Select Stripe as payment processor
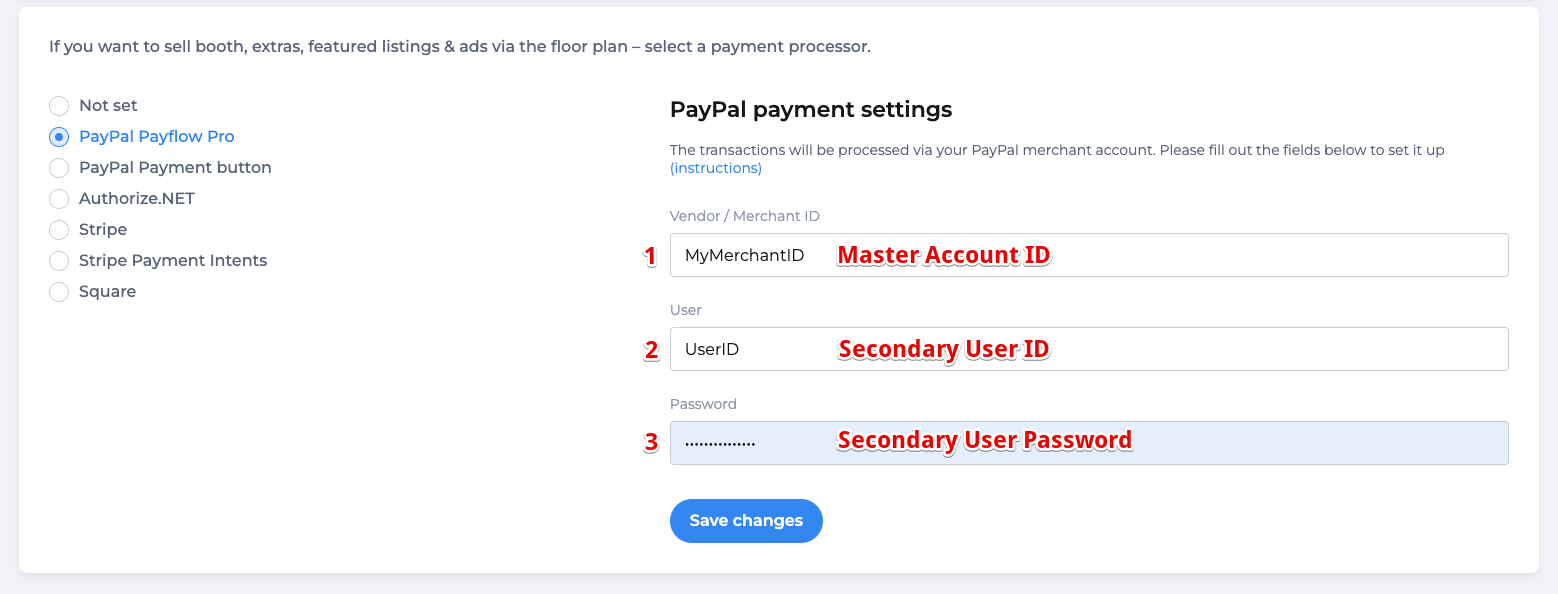 pos(58,229)
